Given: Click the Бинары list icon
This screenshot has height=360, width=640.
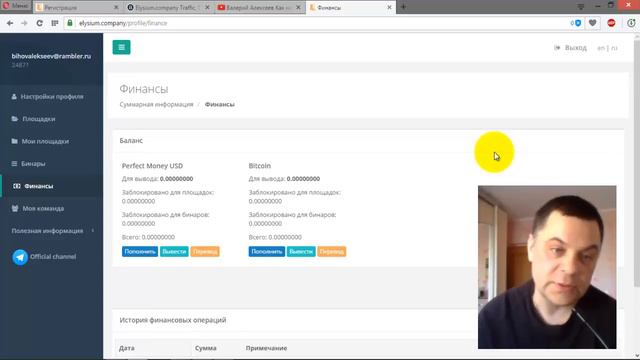Looking at the screenshot, I should (14, 164).
